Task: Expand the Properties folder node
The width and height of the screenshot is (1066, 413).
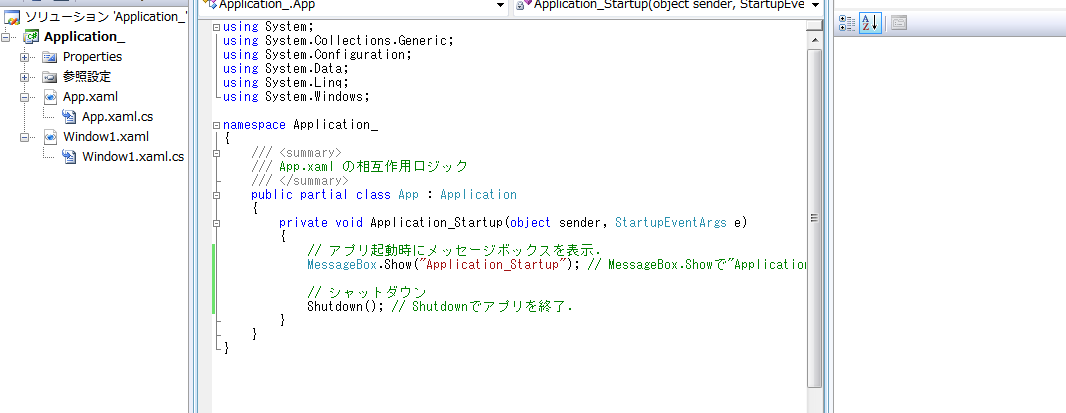Action: [x=24, y=57]
